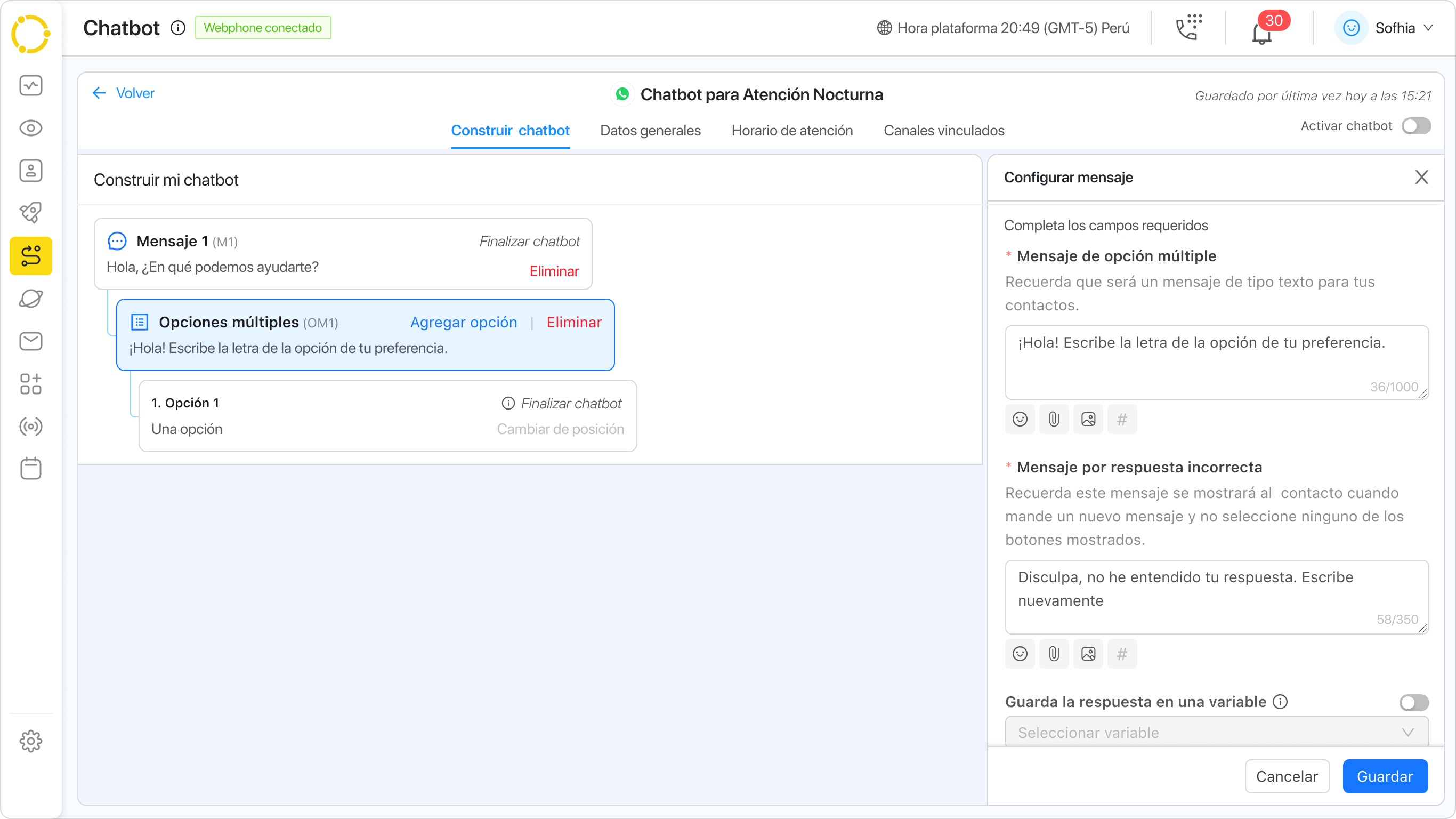Click the yellow circular app logo
The height and width of the screenshot is (819, 1456).
coord(30,34)
